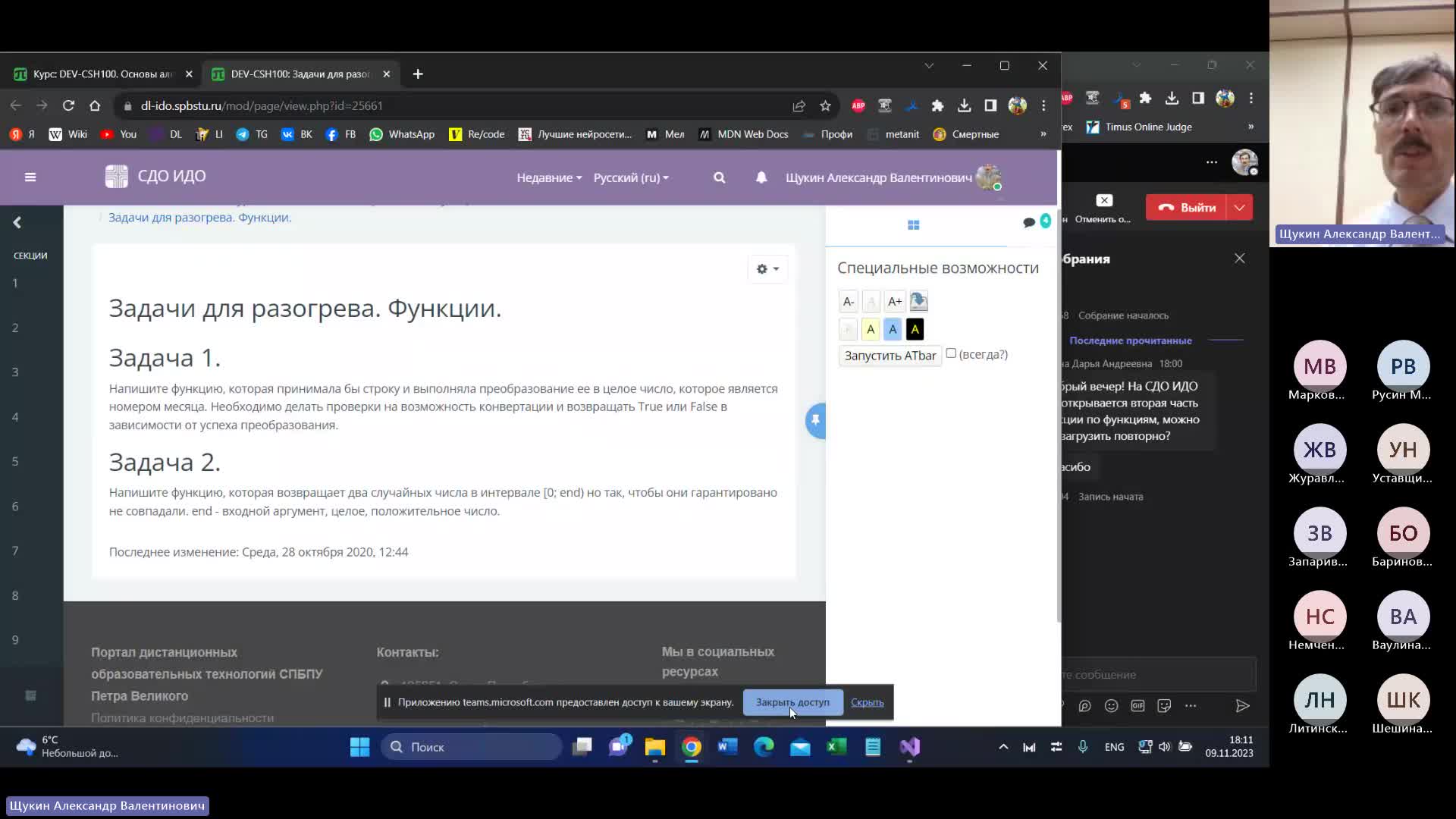Open "Политика конфиденциальности" footer link
1456x819 pixels.
[182, 717]
